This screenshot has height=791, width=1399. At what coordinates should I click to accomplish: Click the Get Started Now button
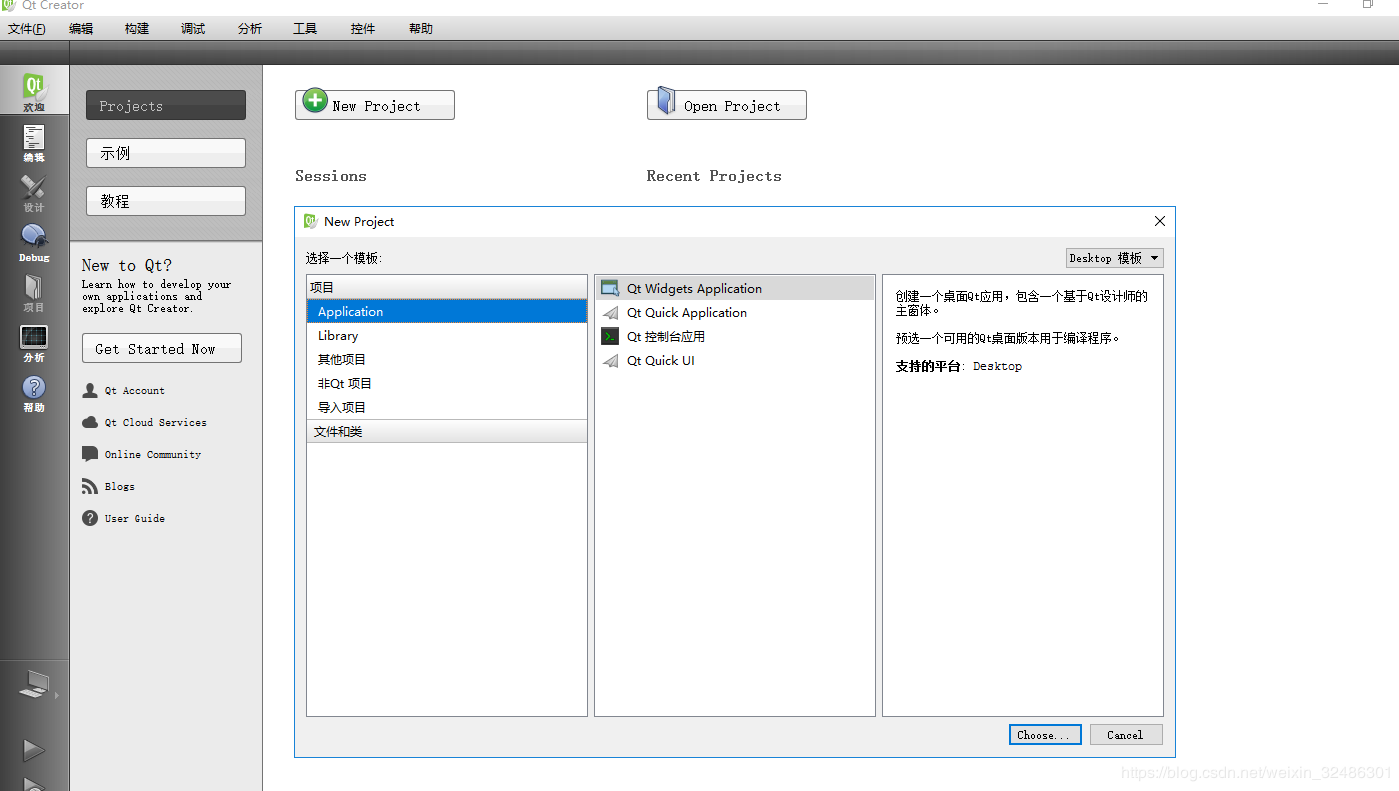tap(162, 348)
